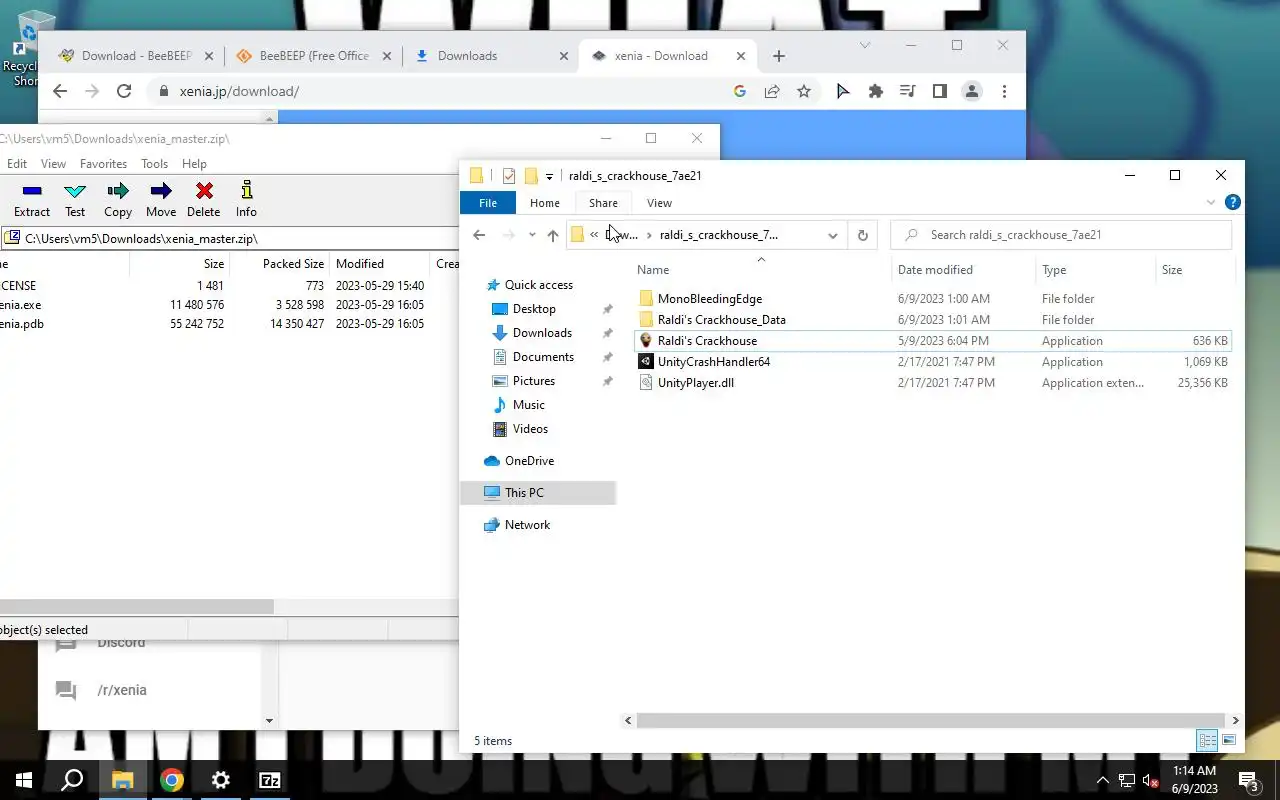Open the Quick Access Toolbar customize dropdown

(x=549, y=177)
